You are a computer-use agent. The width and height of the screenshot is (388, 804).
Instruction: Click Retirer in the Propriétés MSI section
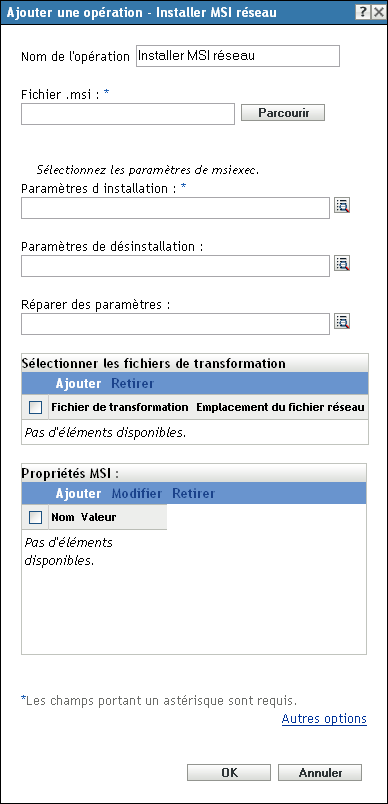[x=194, y=494]
